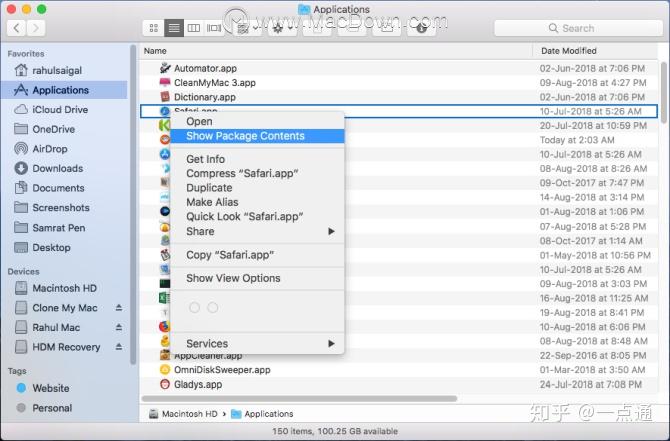Expand the Services submenu arrow
Image resolution: width=670 pixels, height=441 pixels.
pos(331,344)
